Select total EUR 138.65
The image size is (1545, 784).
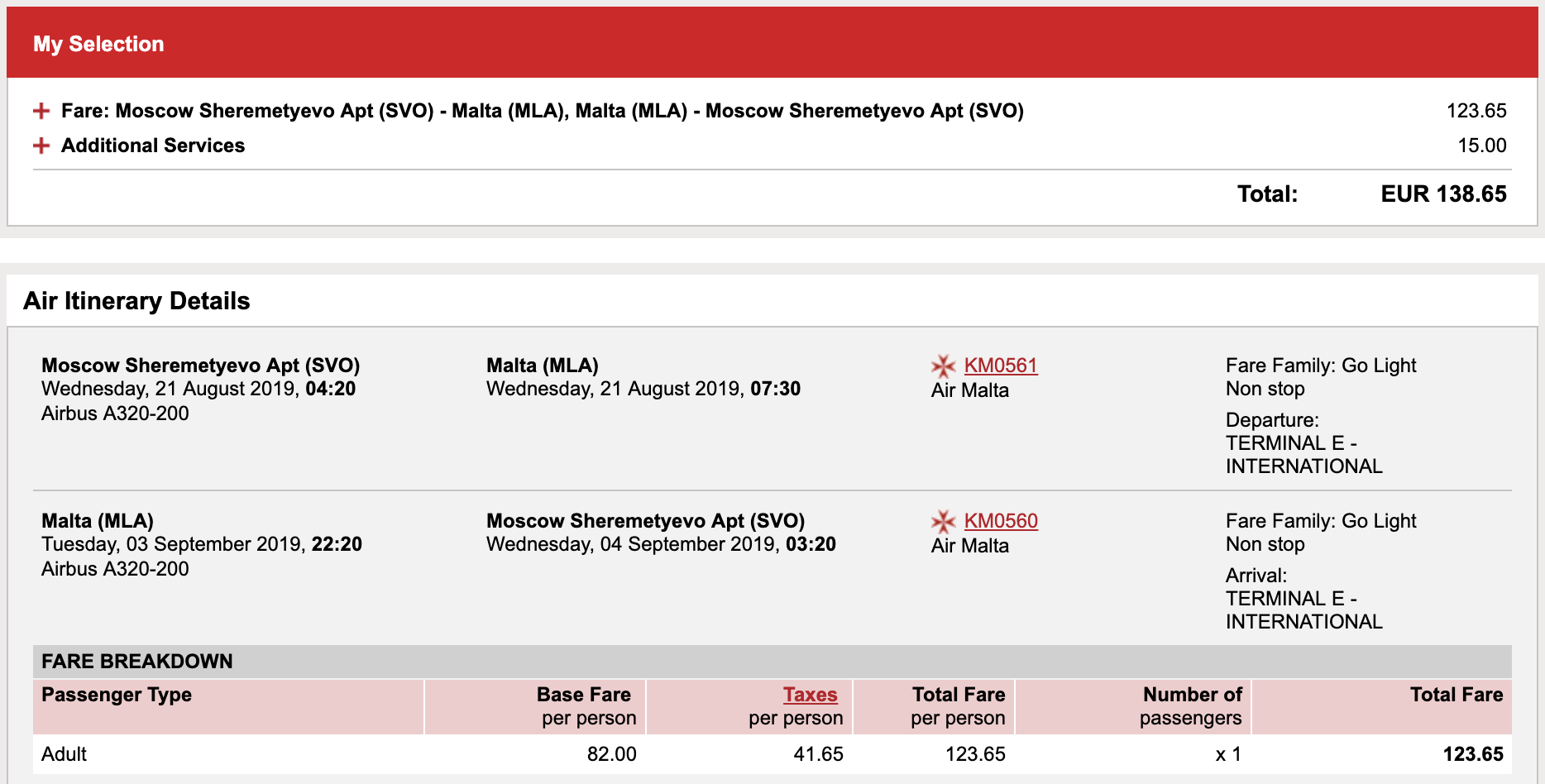coord(1443,194)
